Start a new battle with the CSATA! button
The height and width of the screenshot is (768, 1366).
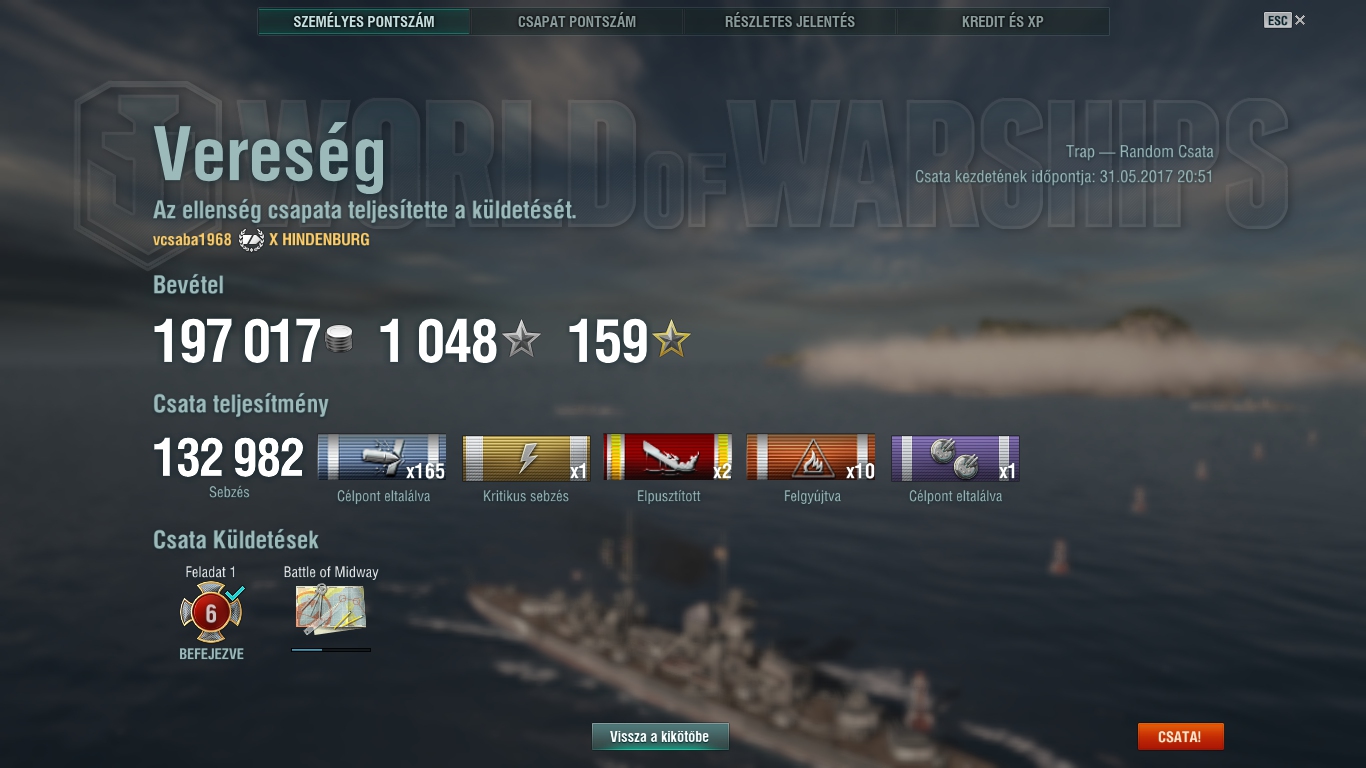1180,737
